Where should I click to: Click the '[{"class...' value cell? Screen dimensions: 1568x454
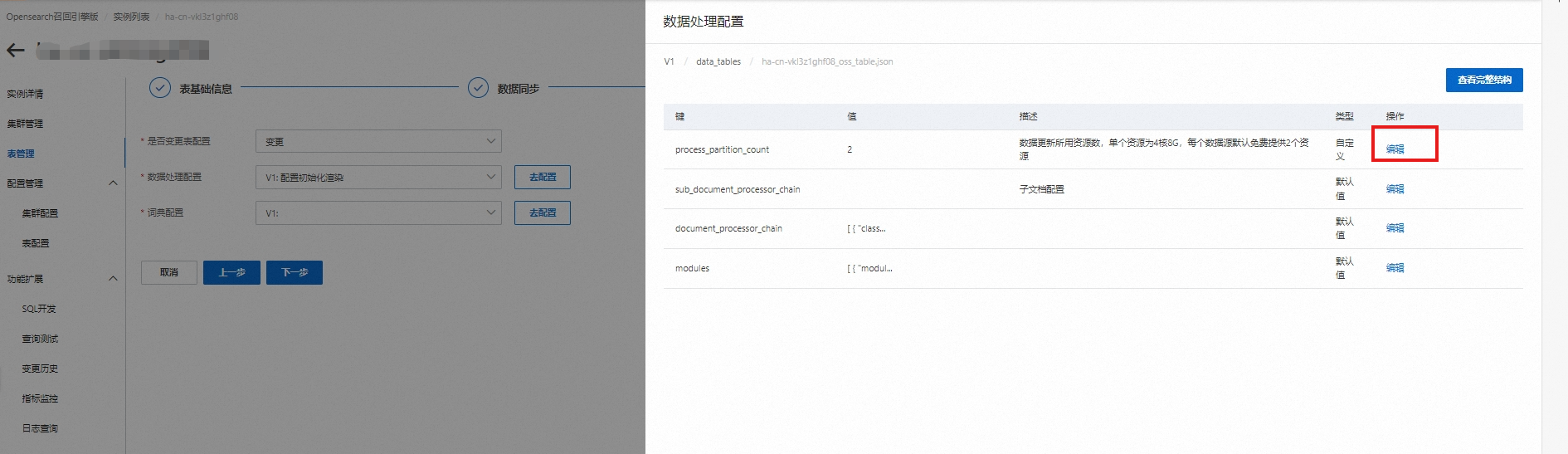pos(866,228)
